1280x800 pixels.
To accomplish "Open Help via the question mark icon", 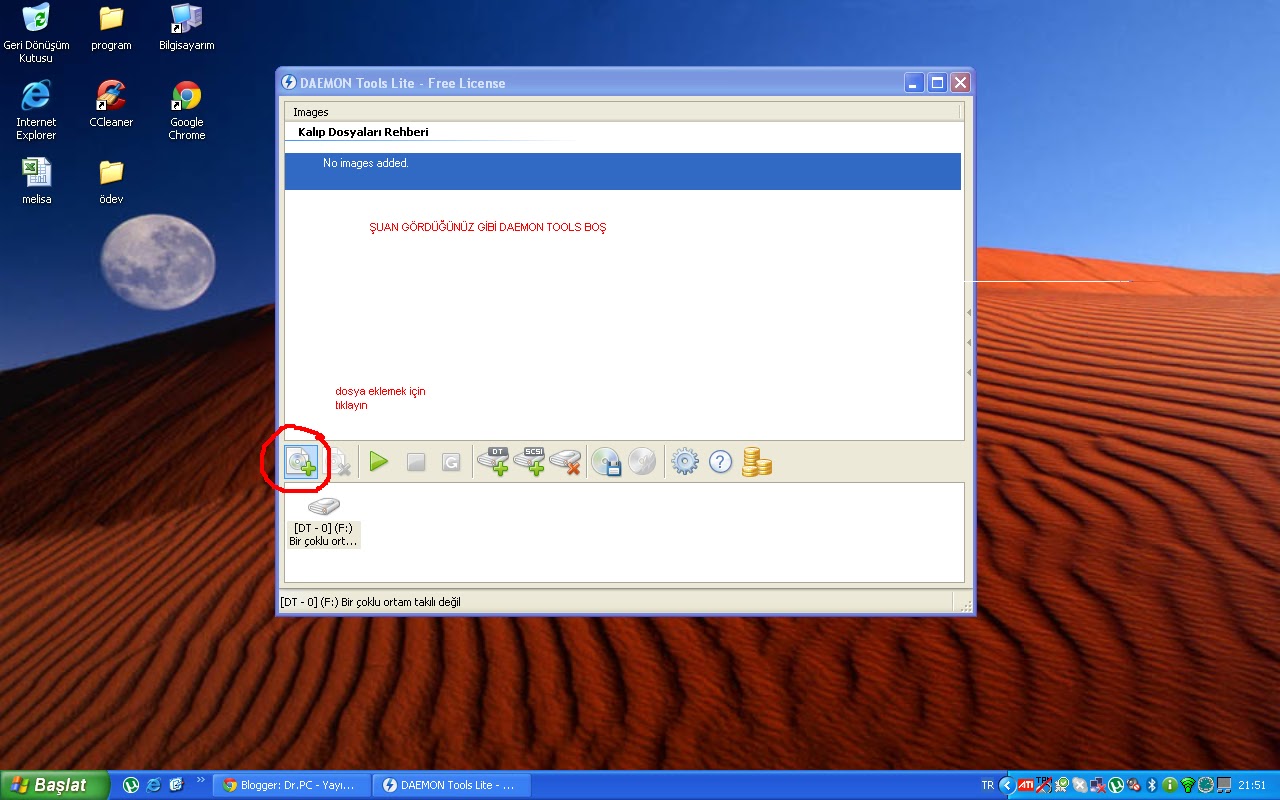I will coord(721,462).
